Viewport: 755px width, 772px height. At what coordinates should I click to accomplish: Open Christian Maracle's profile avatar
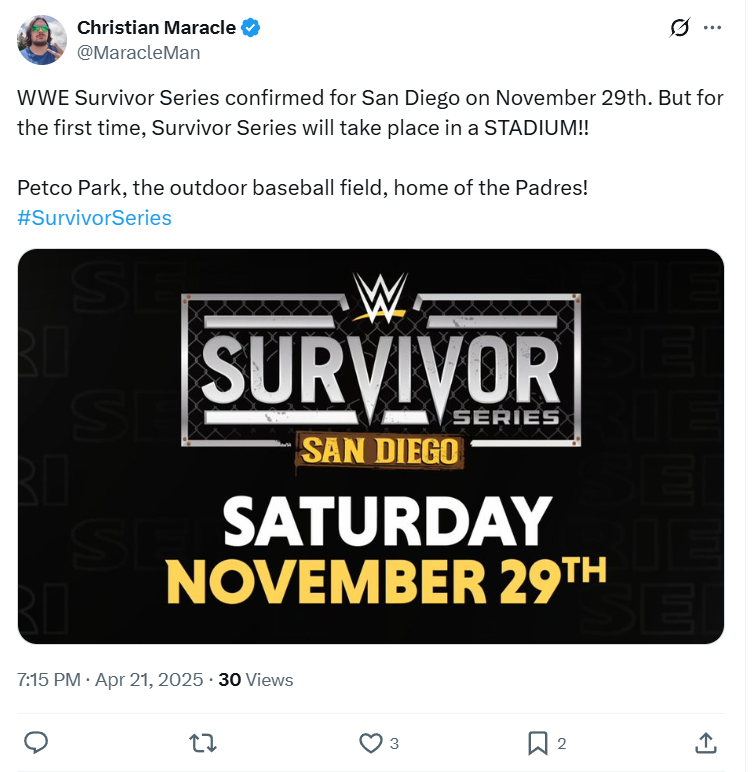[42, 40]
